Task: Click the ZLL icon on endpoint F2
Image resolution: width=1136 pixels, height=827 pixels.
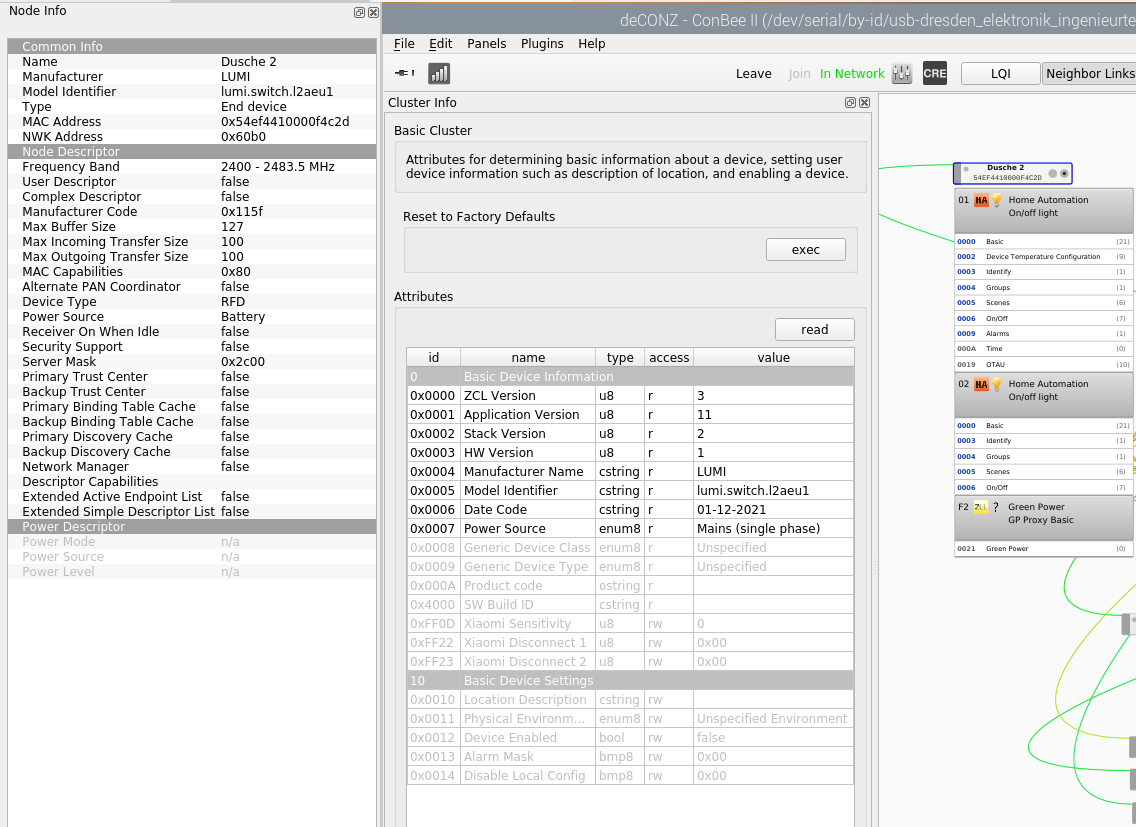Action: [x=980, y=507]
